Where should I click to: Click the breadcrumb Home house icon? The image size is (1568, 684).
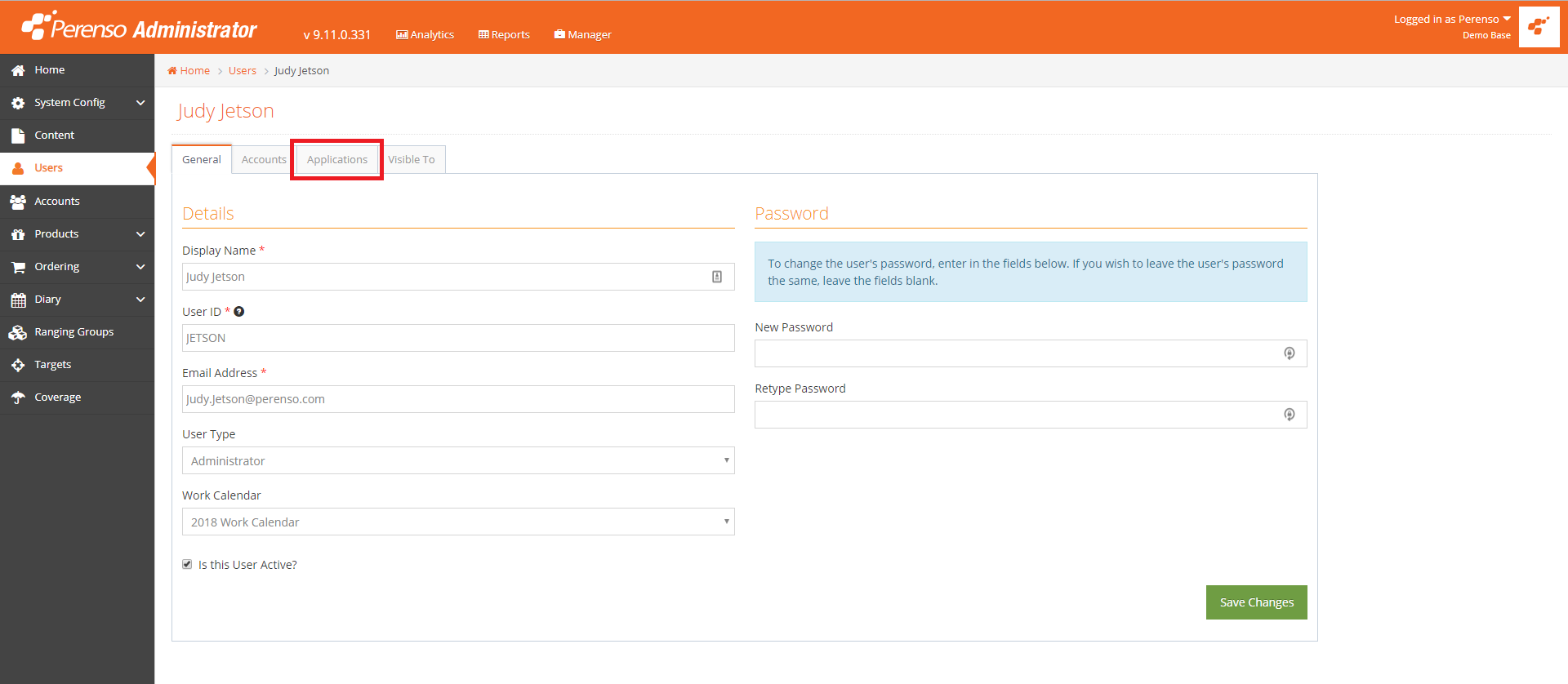coord(172,71)
